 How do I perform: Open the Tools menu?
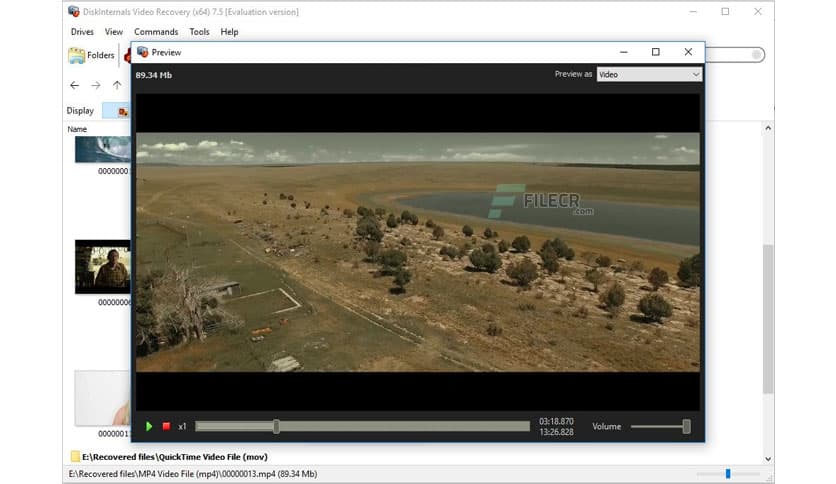pyautogui.click(x=199, y=32)
